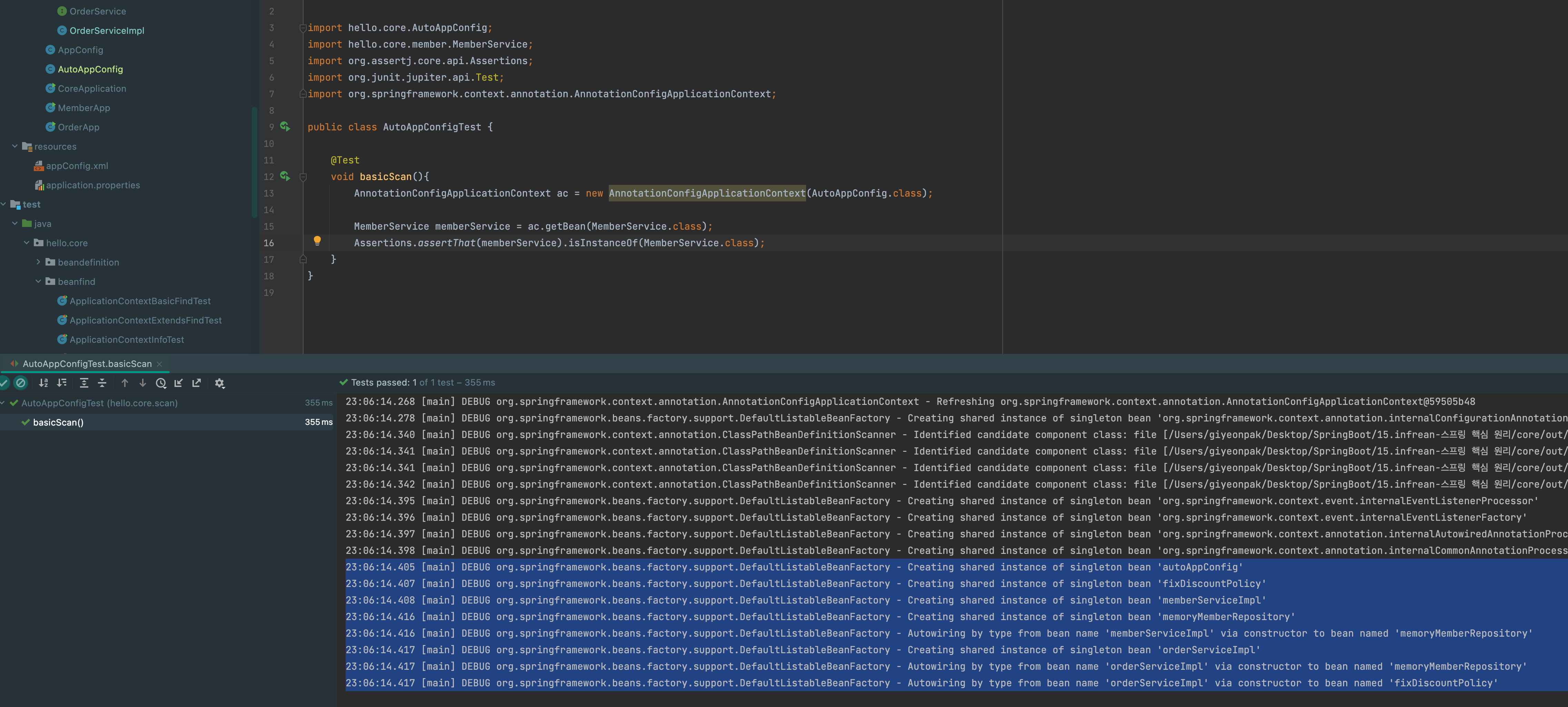
Task: Collapse all nodes in test tree
Action: pos(102,383)
